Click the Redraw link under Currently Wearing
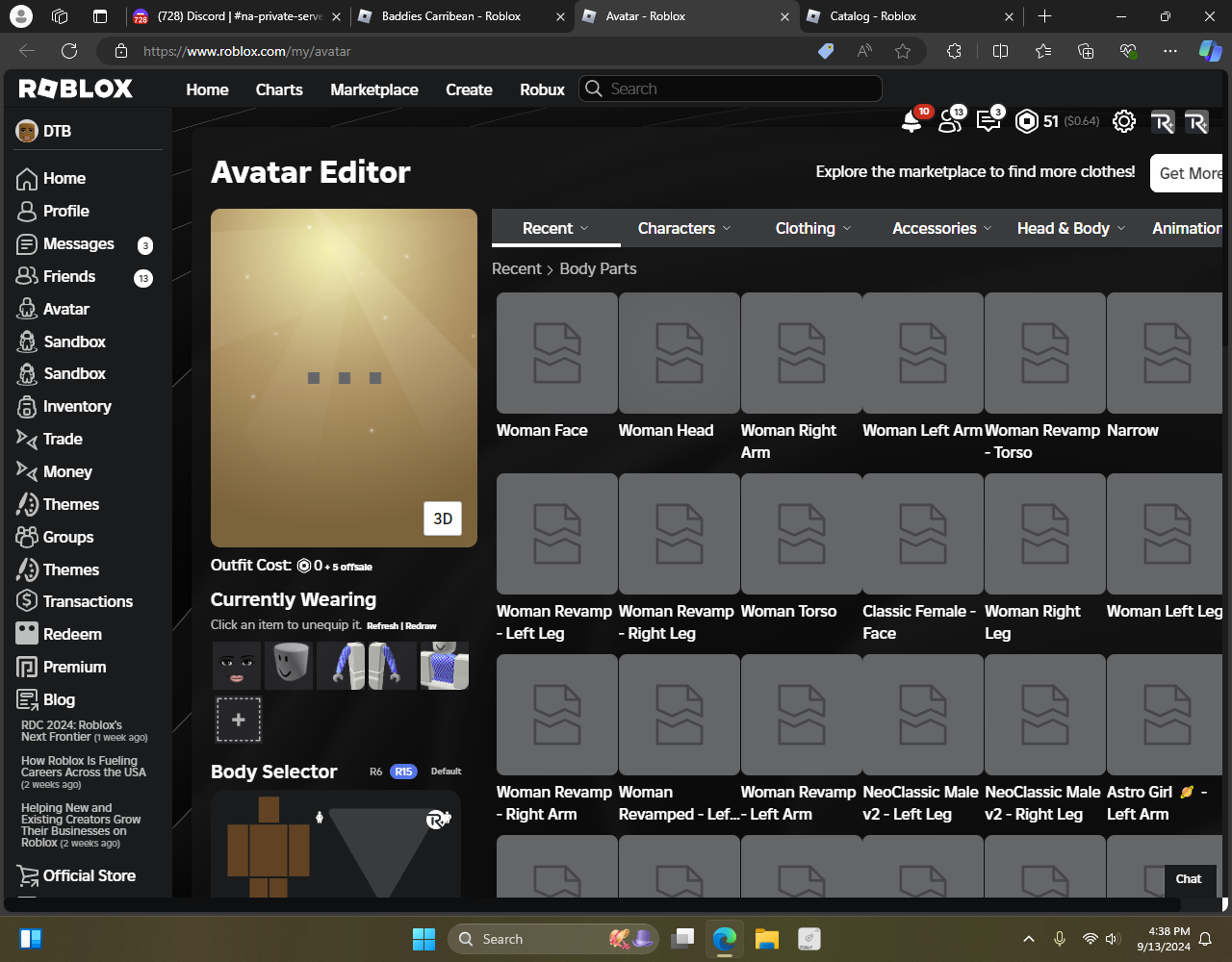1232x962 pixels. click(x=422, y=626)
